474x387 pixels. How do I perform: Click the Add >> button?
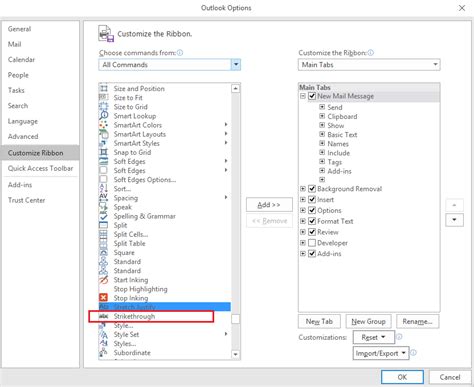[269, 205]
